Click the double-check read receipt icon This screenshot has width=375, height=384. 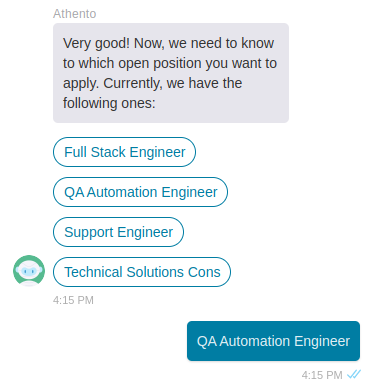coord(354,374)
